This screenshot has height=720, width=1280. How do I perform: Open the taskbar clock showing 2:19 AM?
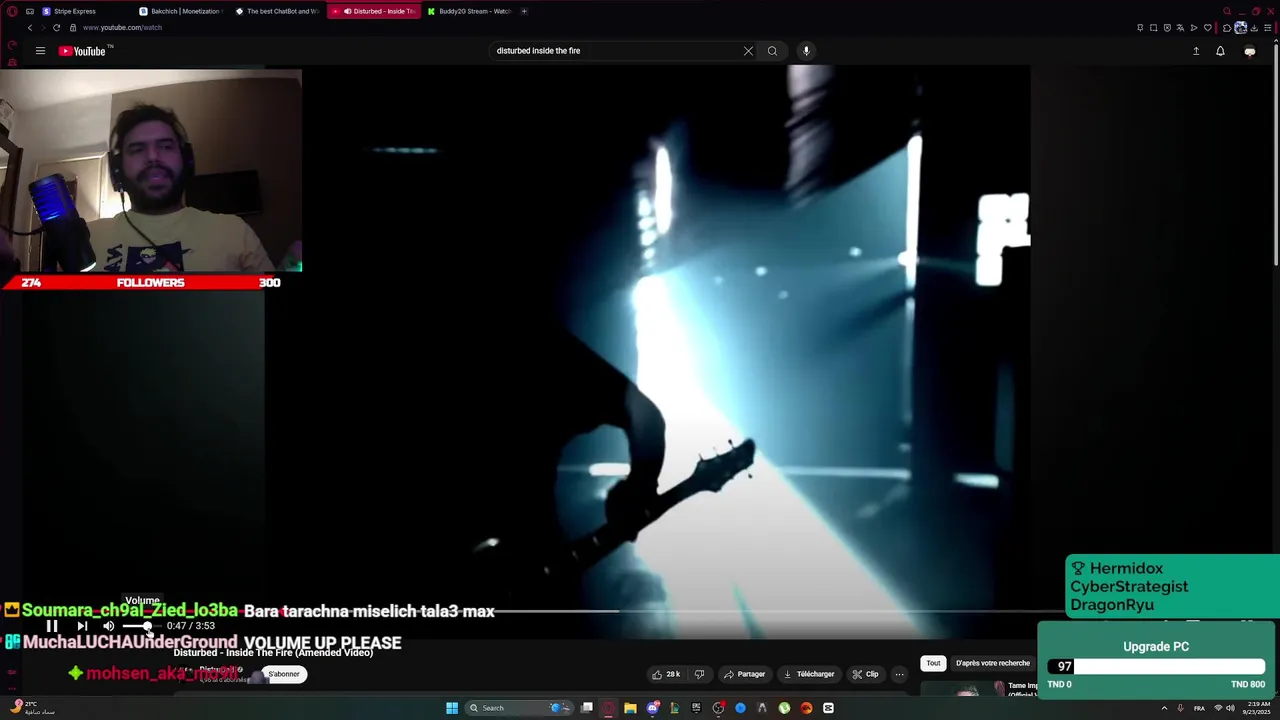1258,708
